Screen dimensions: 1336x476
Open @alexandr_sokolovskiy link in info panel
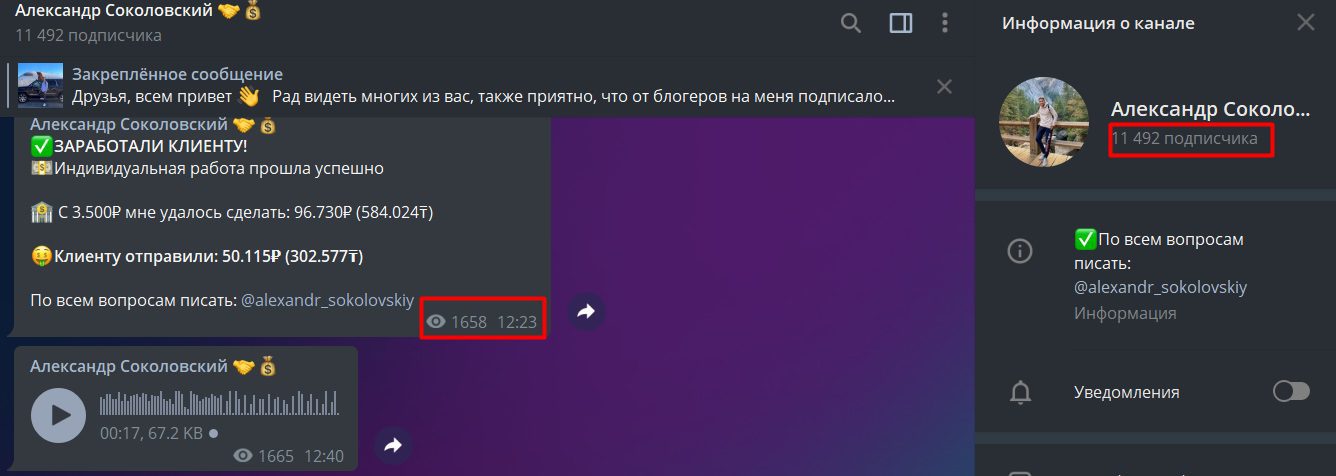1161,287
